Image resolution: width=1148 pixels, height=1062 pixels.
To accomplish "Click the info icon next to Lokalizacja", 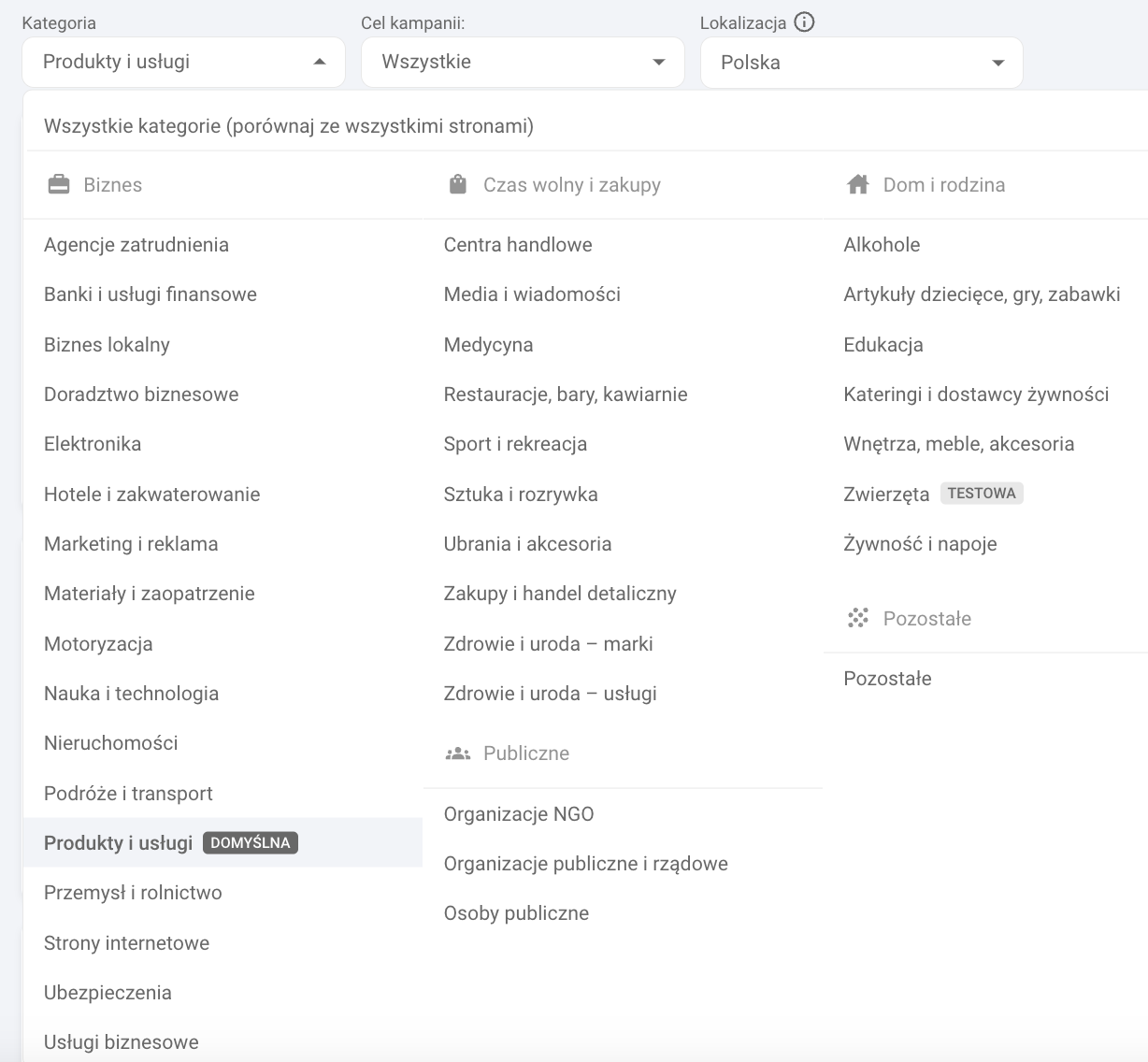I will (804, 22).
